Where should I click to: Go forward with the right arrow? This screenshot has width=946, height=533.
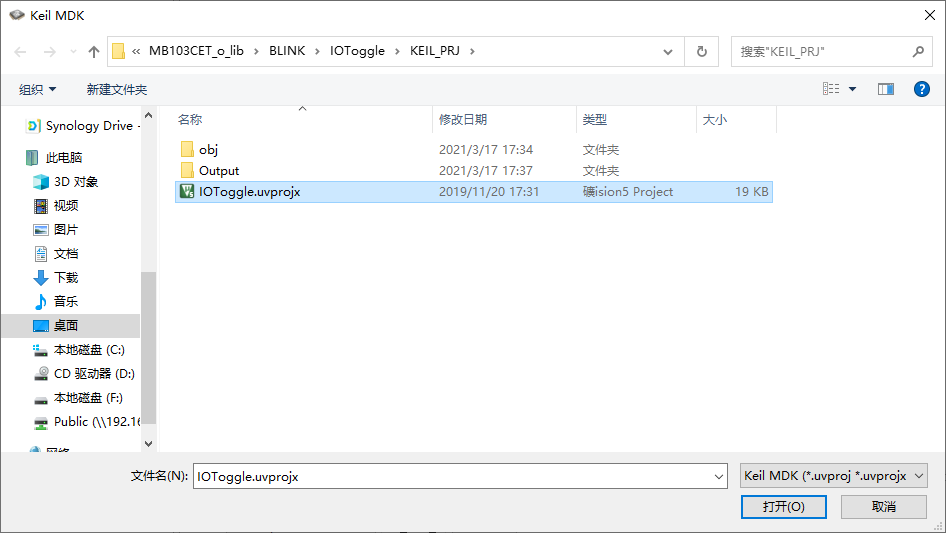(49, 52)
